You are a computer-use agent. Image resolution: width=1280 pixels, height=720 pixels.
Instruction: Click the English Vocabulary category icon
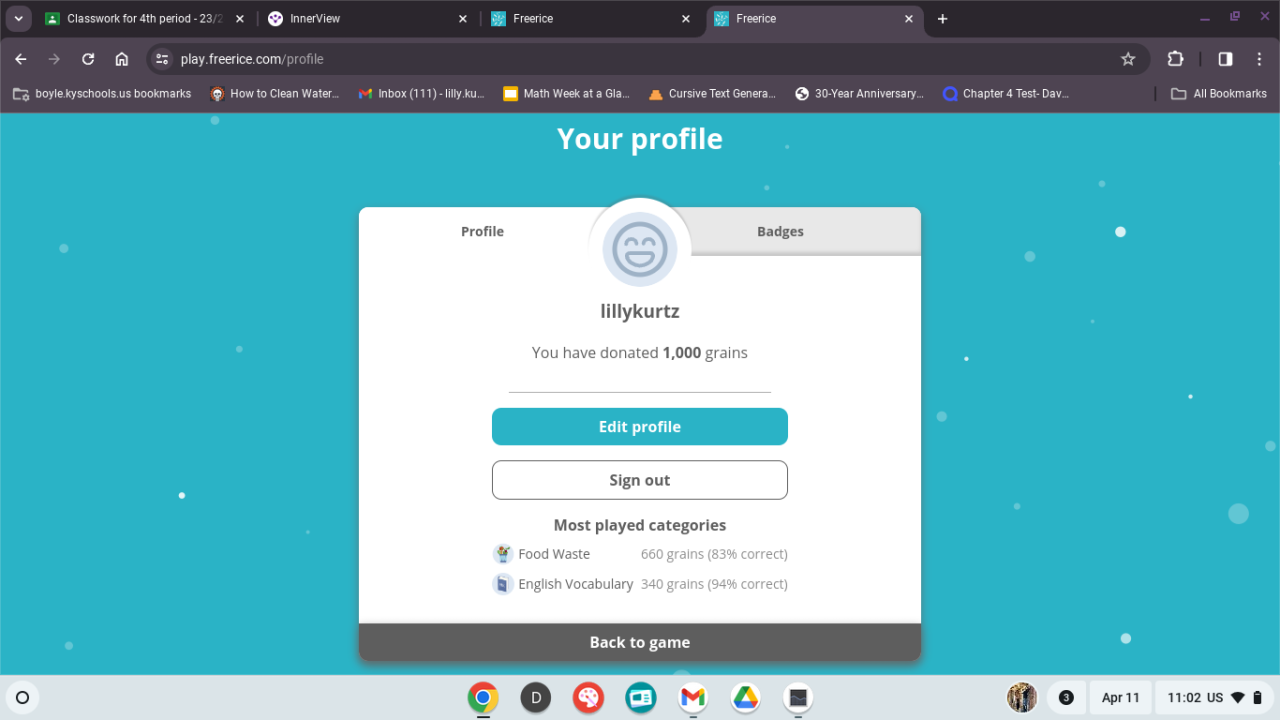coord(503,584)
